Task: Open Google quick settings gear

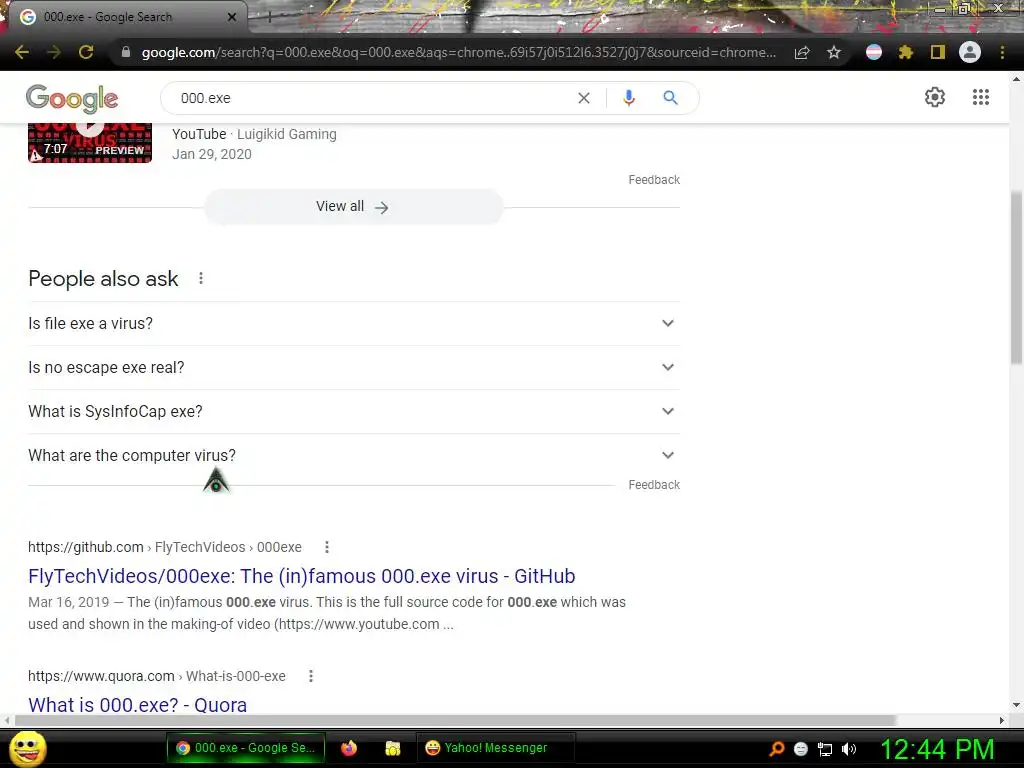Action: coord(935,97)
